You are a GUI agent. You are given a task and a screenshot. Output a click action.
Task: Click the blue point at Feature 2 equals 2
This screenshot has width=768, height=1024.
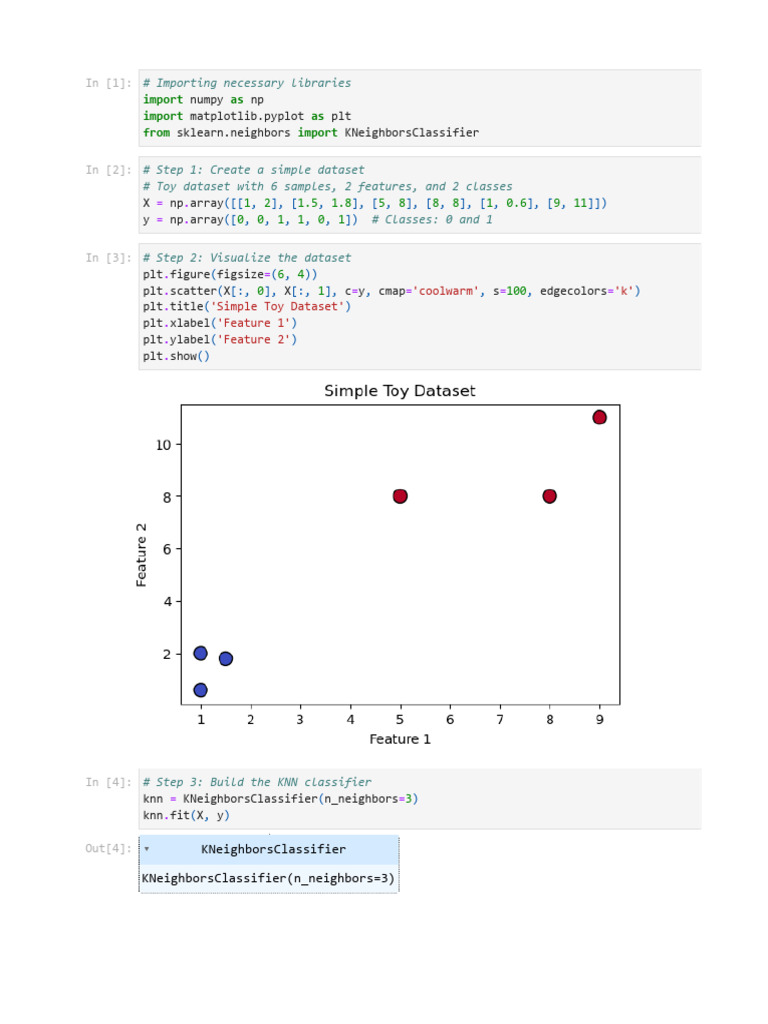pos(201,653)
